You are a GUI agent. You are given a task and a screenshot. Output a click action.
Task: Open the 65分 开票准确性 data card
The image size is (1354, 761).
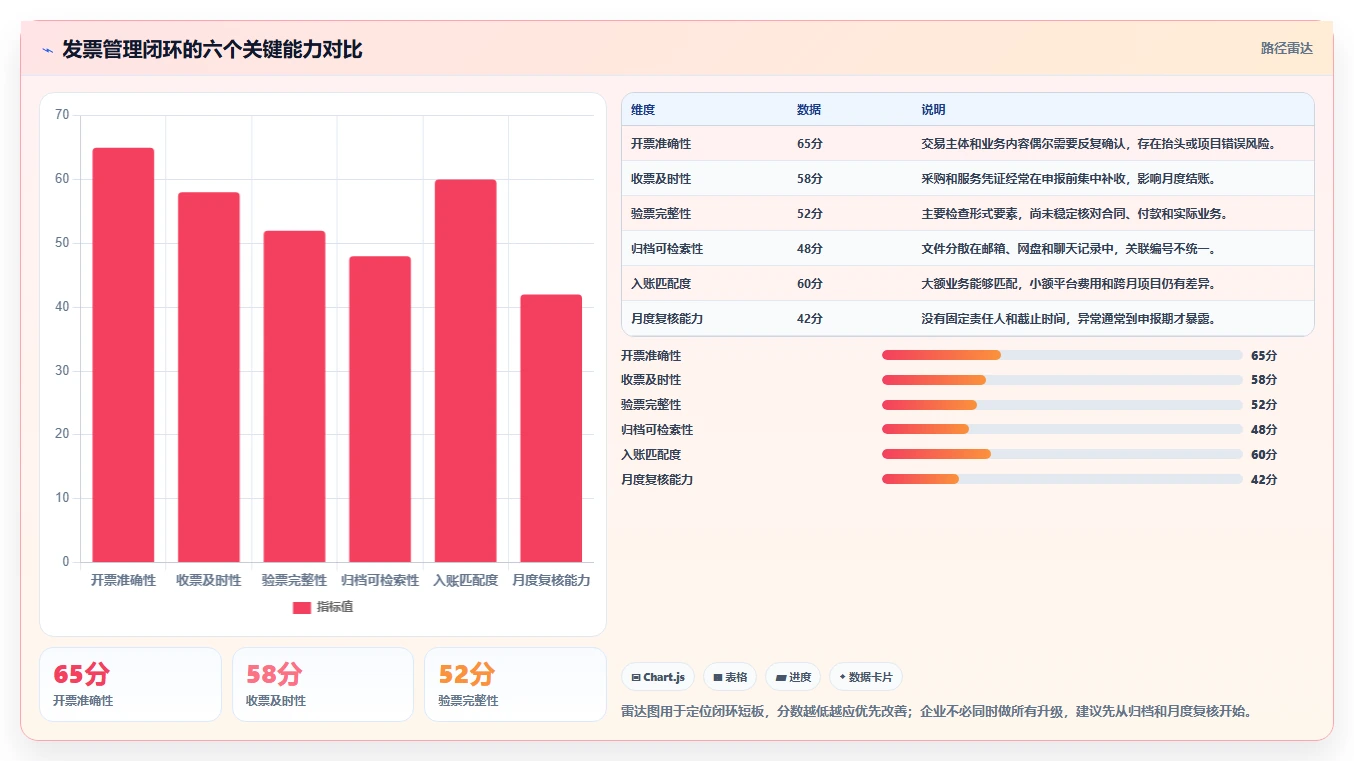[x=130, y=685]
